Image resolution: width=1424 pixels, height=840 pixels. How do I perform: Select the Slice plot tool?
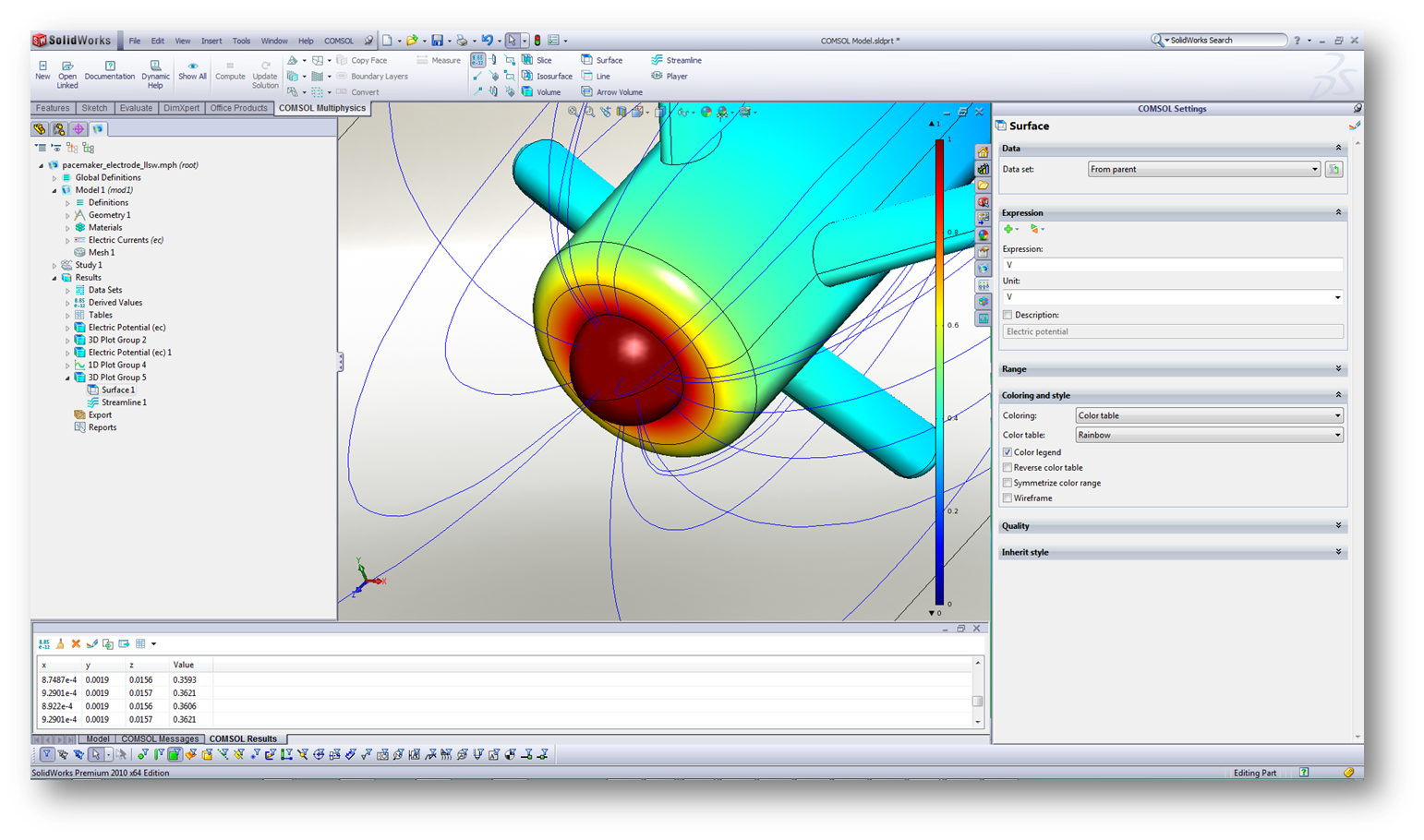coord(537,60)
